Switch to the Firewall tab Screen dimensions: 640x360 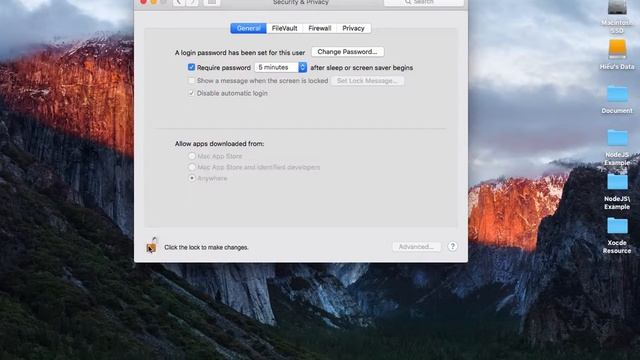click(320, 28)
